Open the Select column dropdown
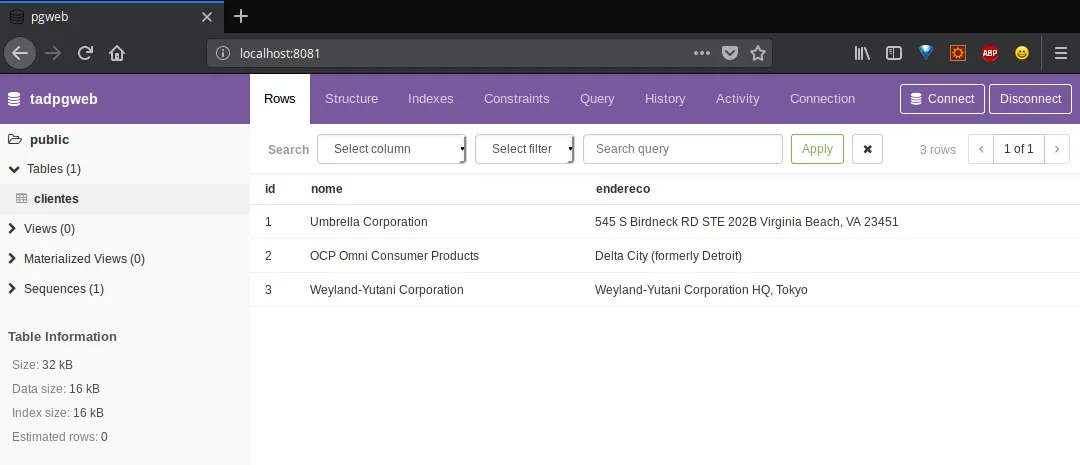The height and width of the screenshot is (465, 1080). click(x=391, y=149)
